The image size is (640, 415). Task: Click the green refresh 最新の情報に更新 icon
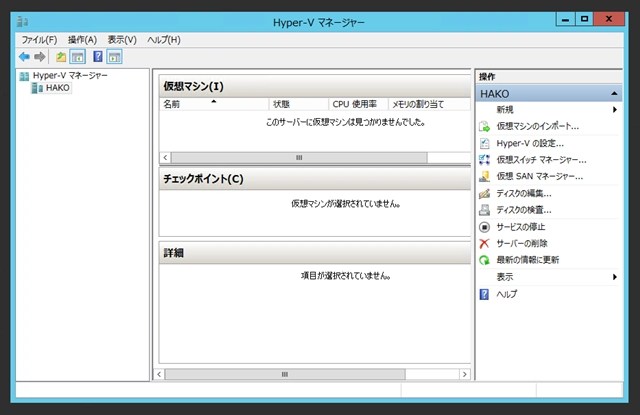pyautogui.click(x=484, y=260)
